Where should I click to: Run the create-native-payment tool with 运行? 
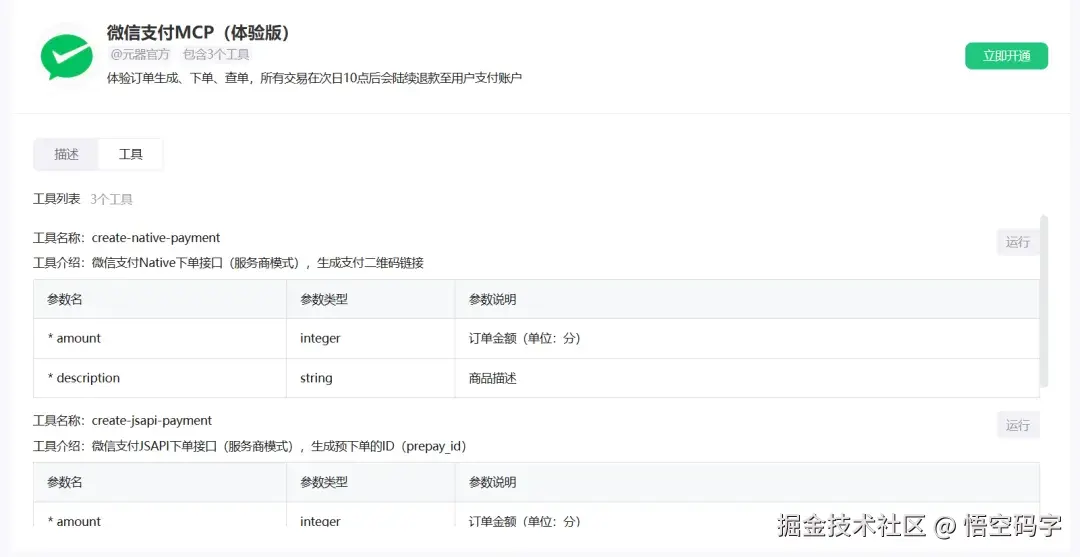(x=1017, y=242)
